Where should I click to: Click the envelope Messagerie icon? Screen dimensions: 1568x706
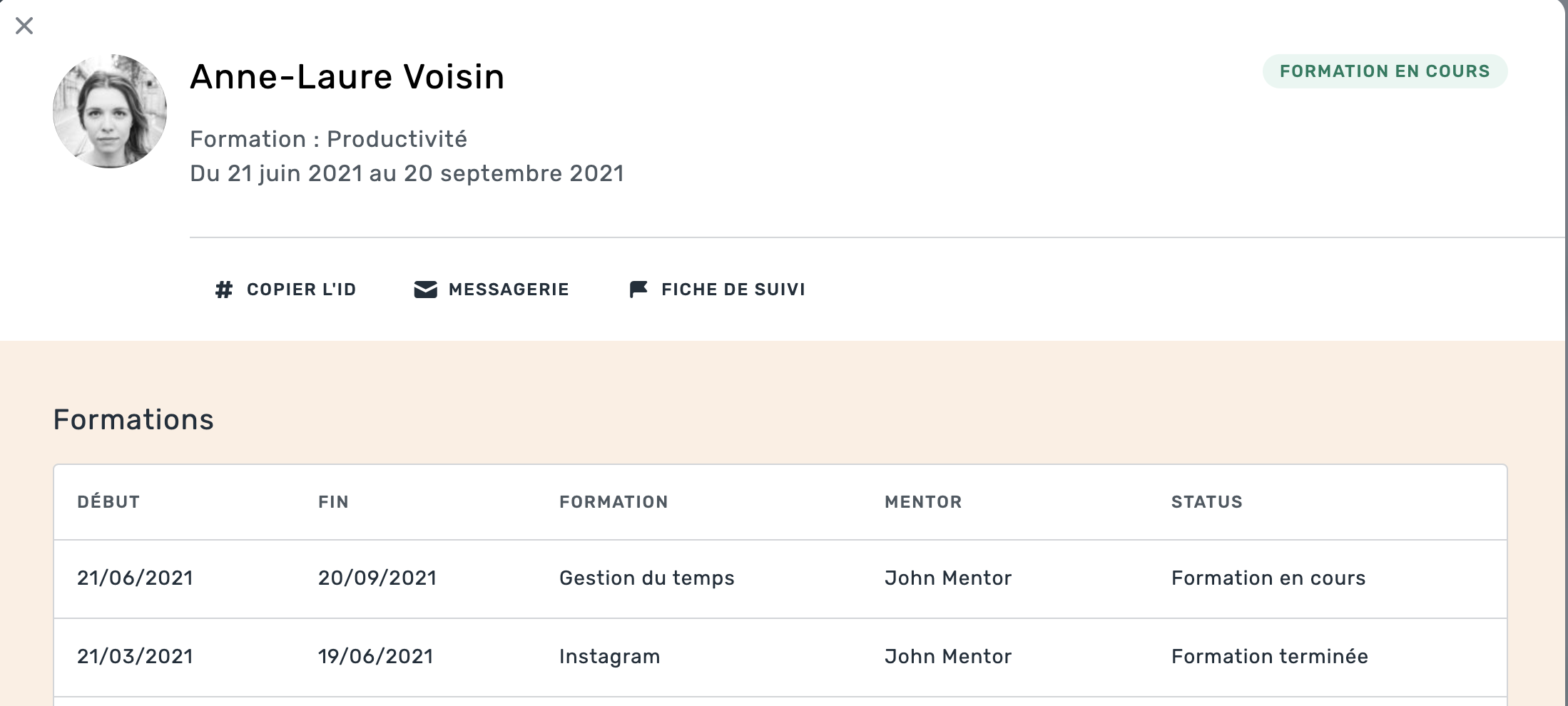tap(426, 290)
